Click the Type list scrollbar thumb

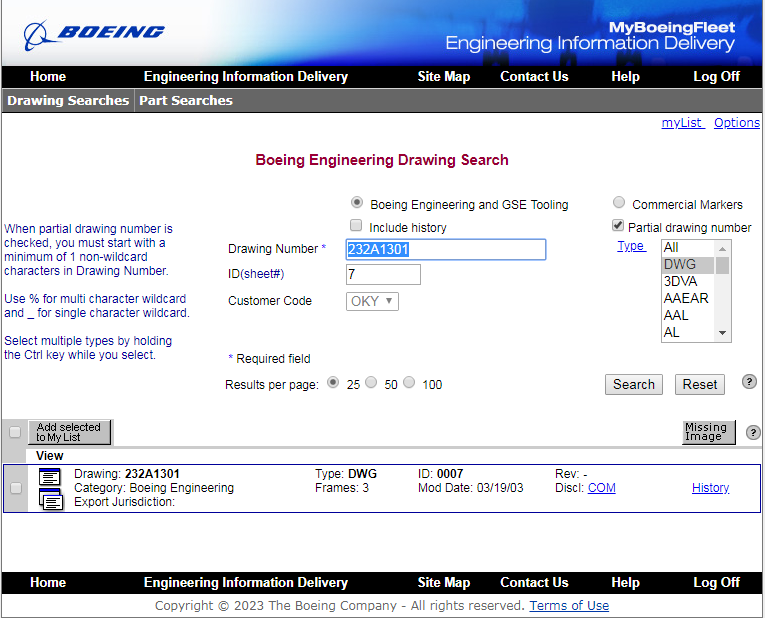click(723, 265)
